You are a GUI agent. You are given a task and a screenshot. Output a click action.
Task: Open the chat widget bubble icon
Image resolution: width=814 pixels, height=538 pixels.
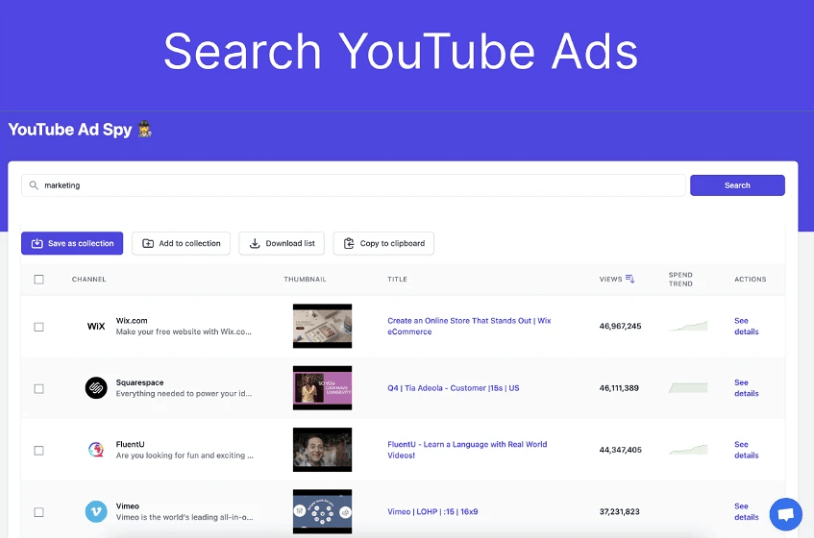[786, 514]
